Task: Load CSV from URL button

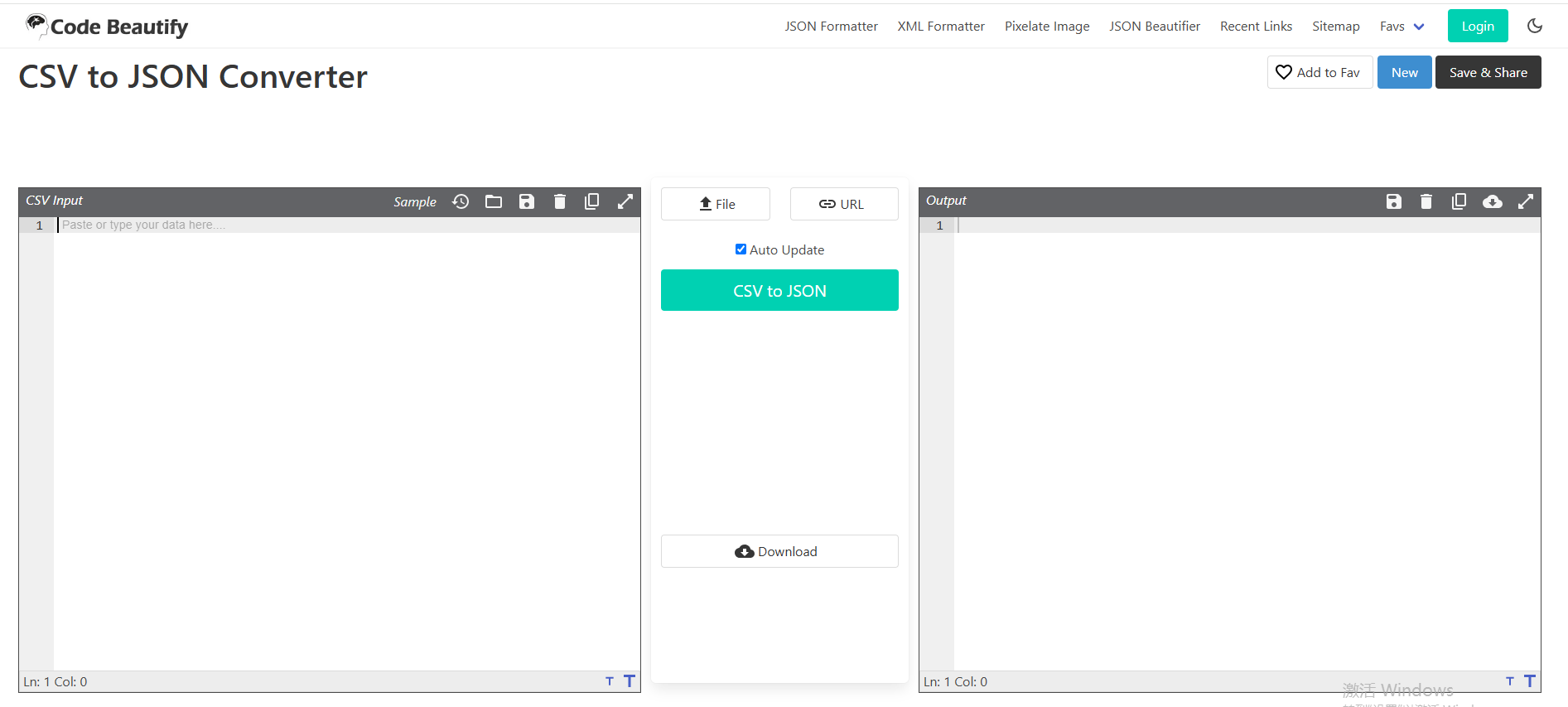Action: (x=844, y=204)
